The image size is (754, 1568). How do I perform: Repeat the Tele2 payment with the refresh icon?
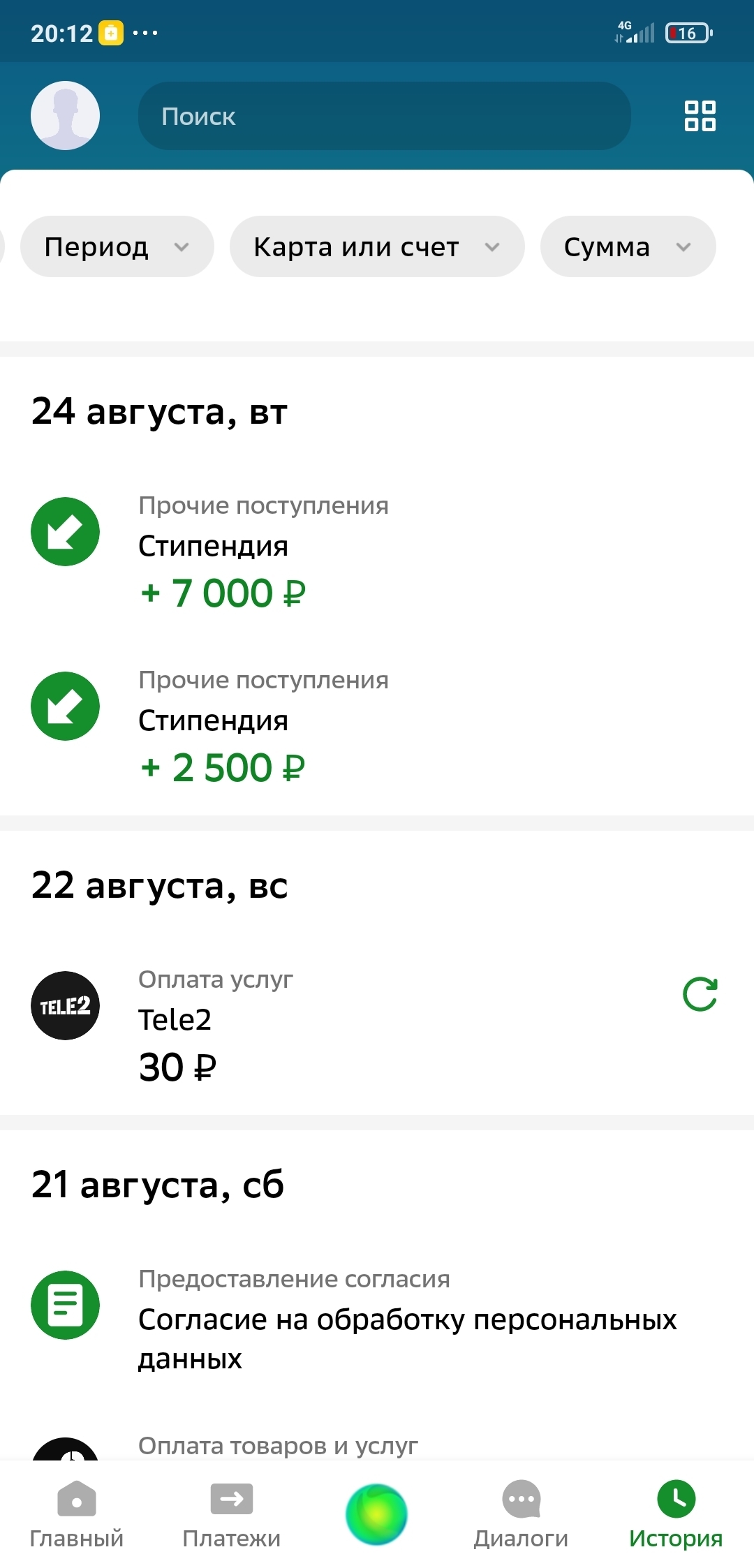coord(700,994)
